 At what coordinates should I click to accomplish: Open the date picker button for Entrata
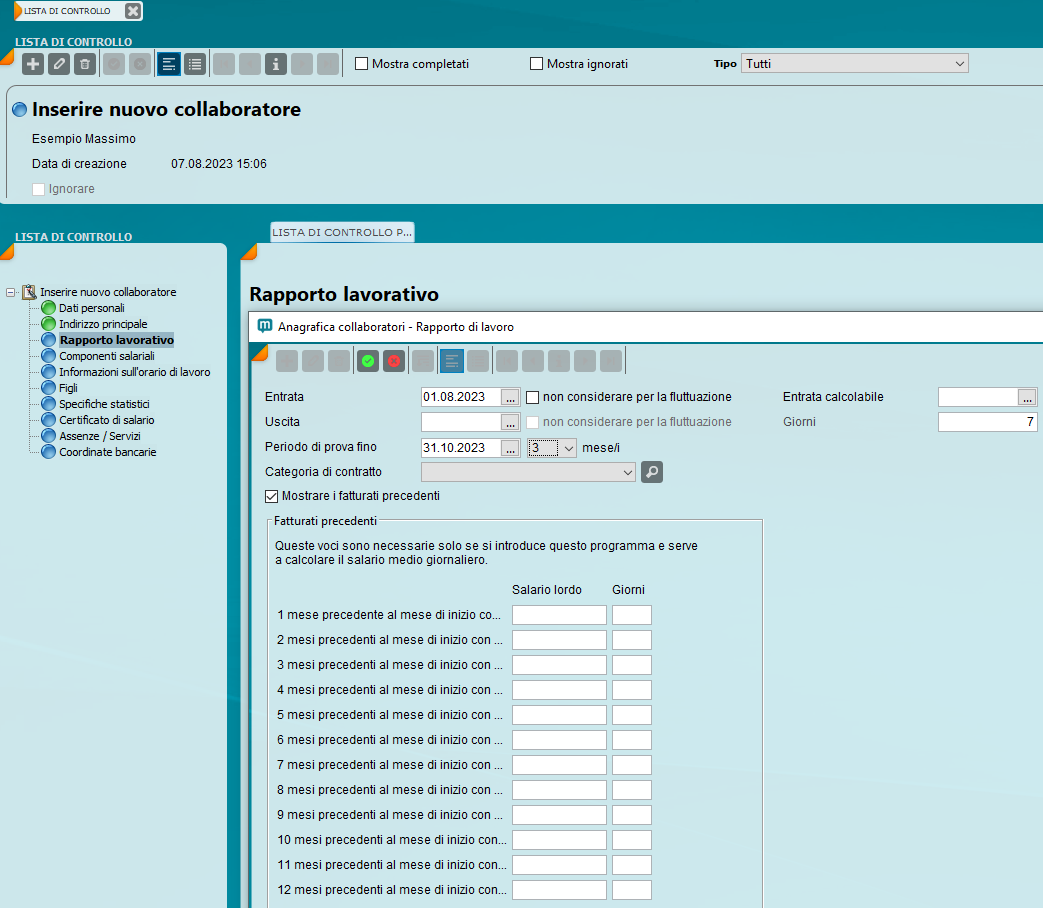tap(511, 397)
